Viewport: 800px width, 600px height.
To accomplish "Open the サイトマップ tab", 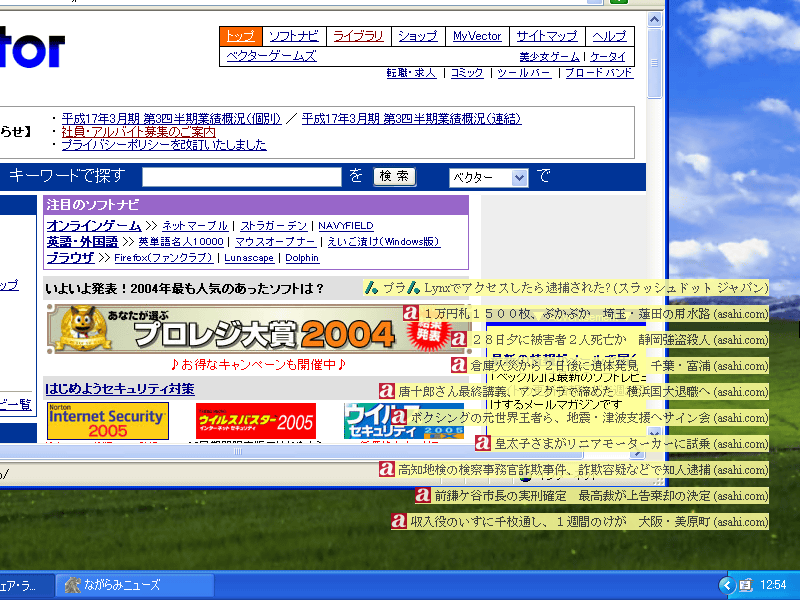I will tap(546, 36).
